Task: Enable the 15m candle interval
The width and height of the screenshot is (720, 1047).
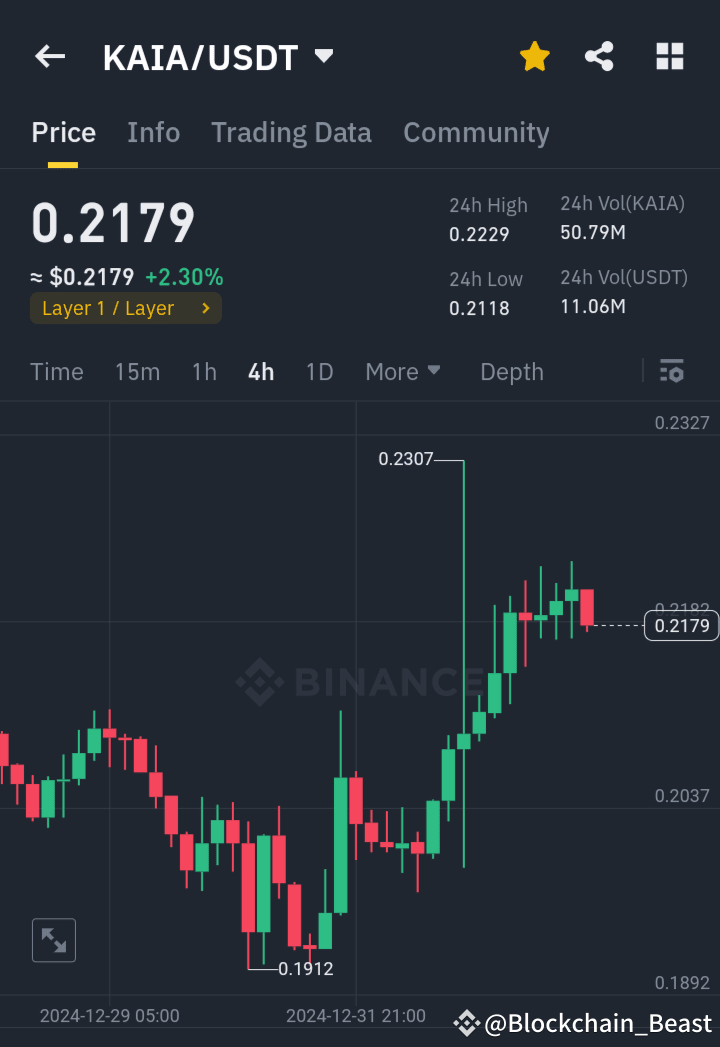Action: (137, 371)
